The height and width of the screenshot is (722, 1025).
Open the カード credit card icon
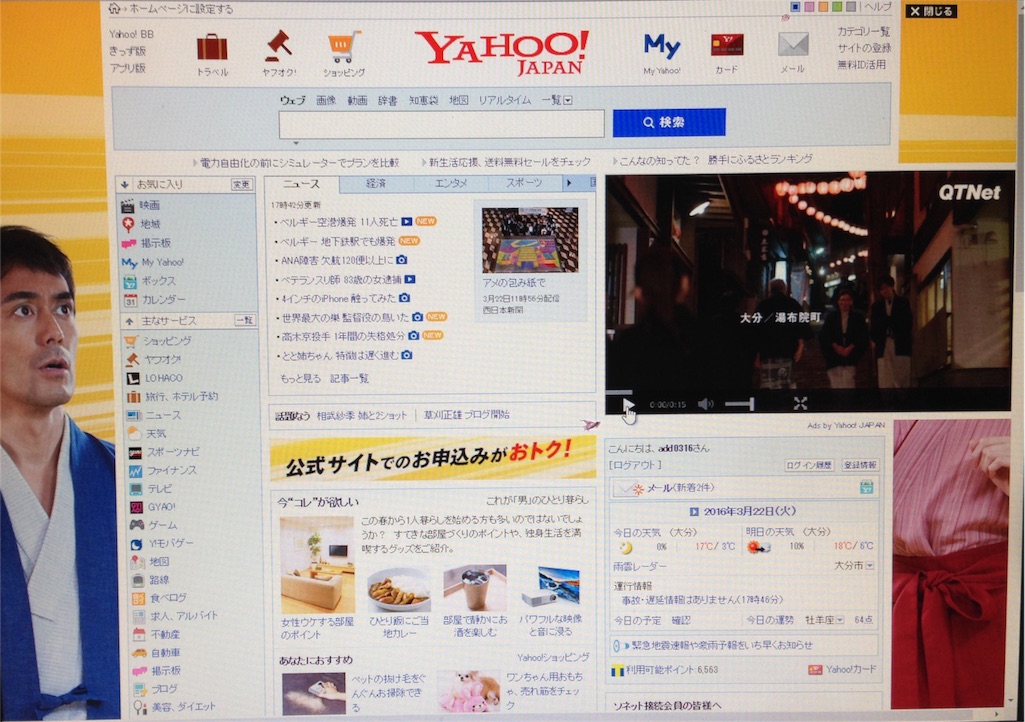pos(727,45)
